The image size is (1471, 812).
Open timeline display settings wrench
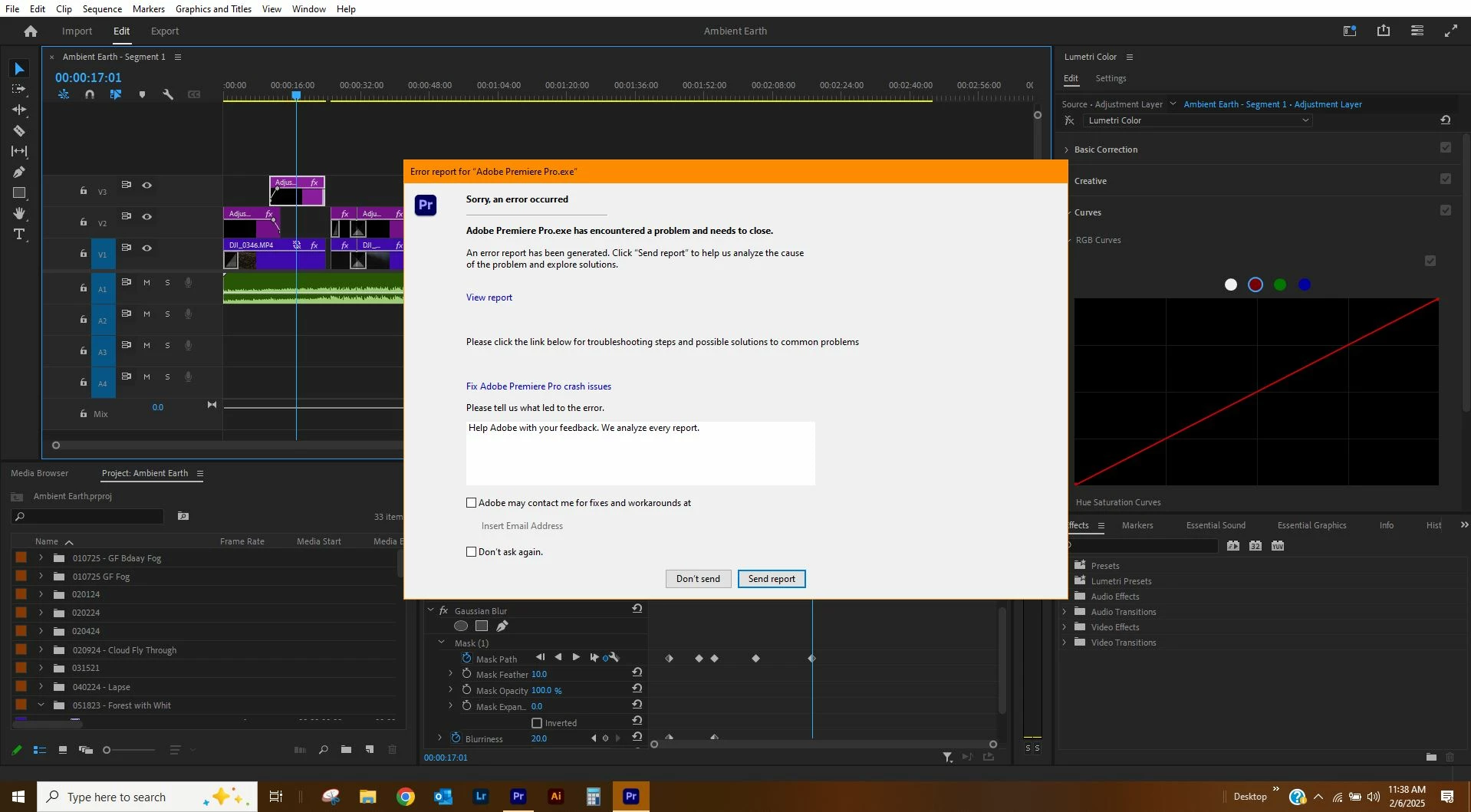pyautogui.click(x=168, y=94)
